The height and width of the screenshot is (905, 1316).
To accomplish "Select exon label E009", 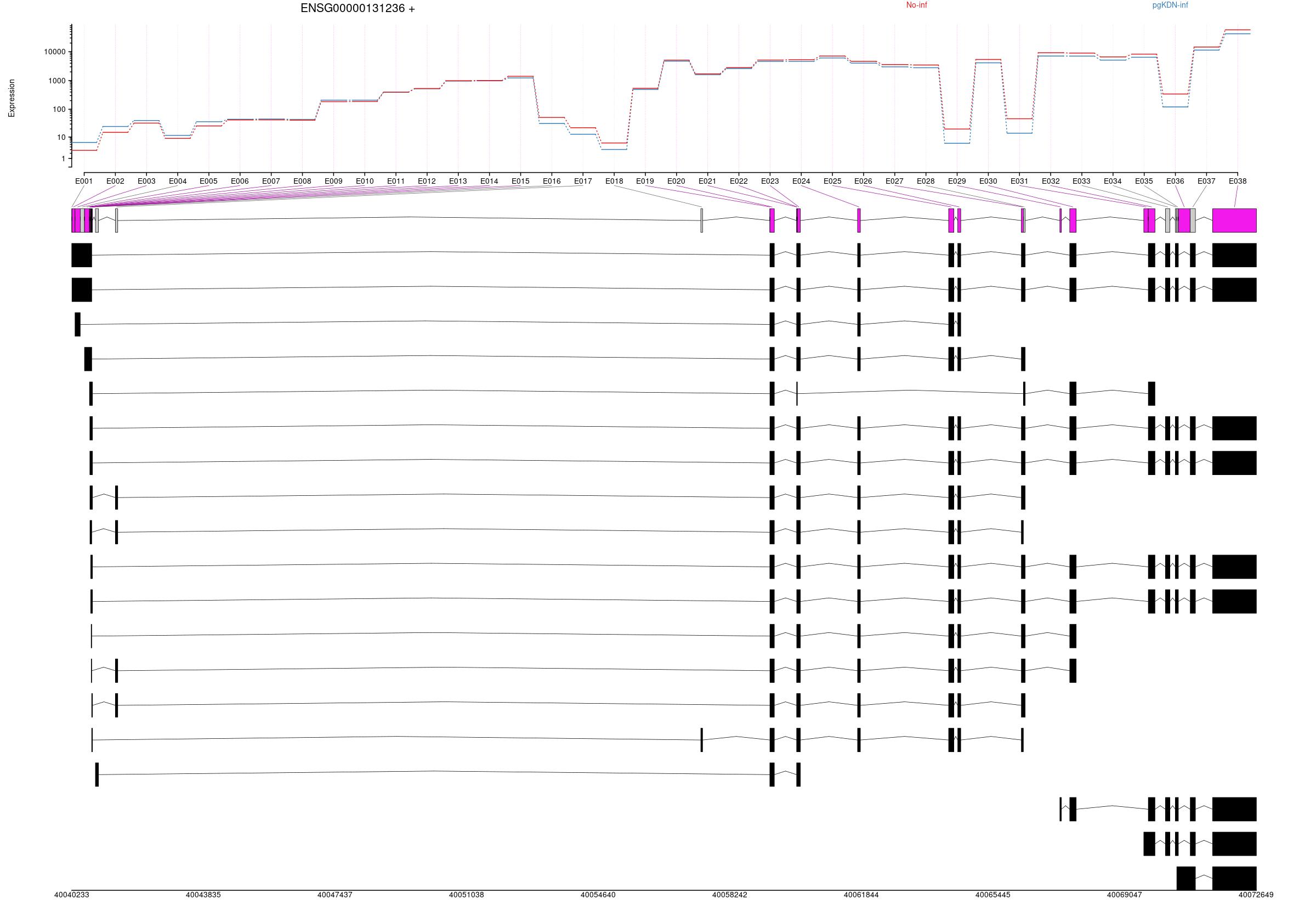I will click(x=333, y=182).
